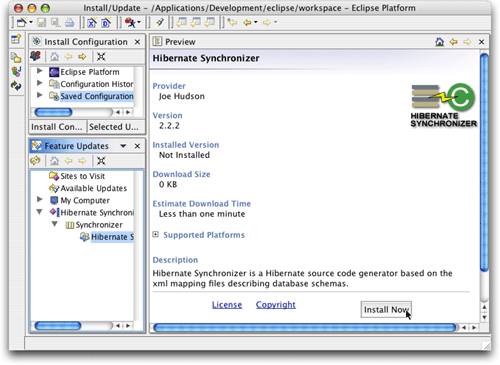Click the toolbar icon with the D document
The width and height of the screenshot is (500, 365).
[x=106, y=22]
